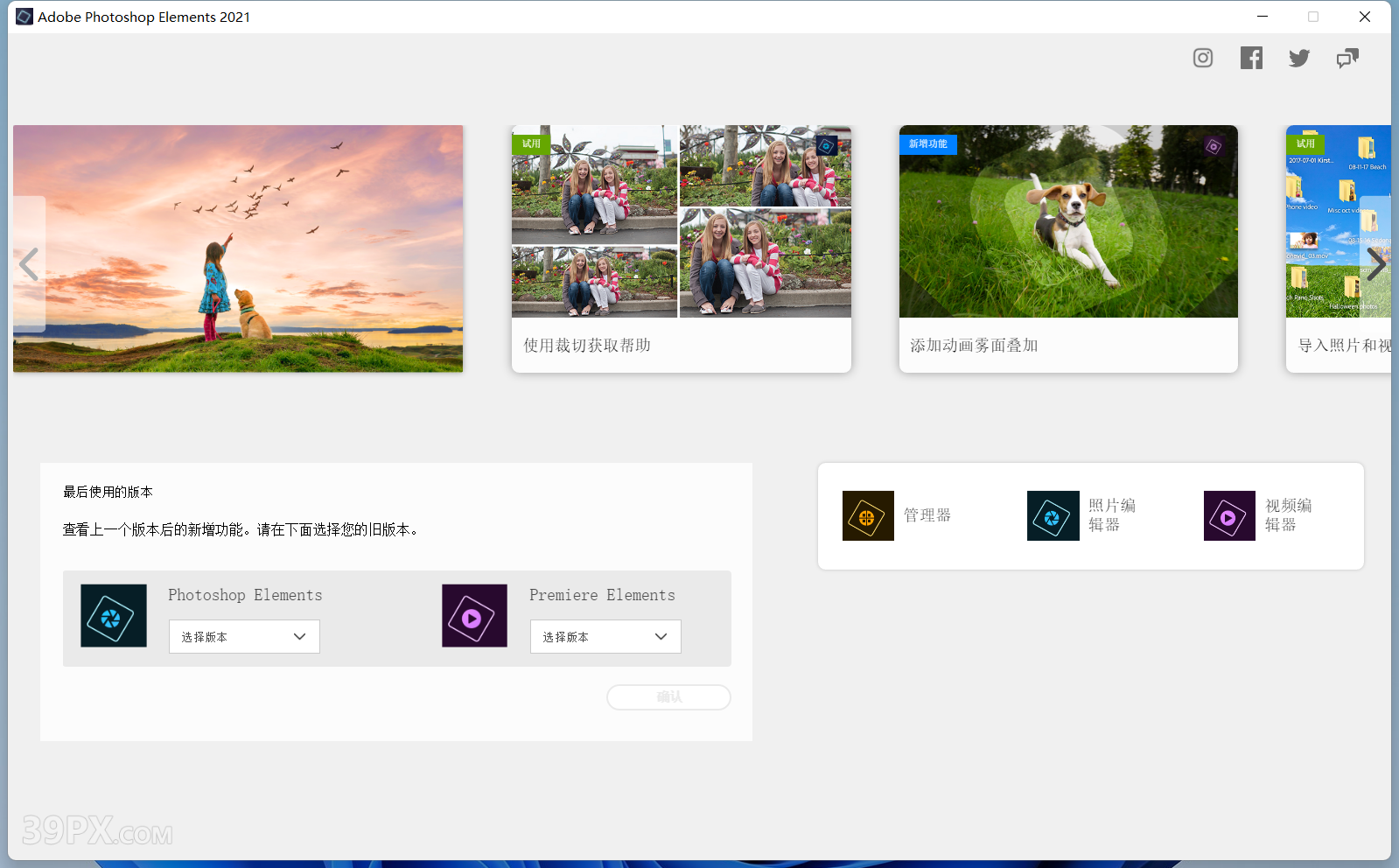Click the Photoshop Elements version label

[x=245, y=595]
